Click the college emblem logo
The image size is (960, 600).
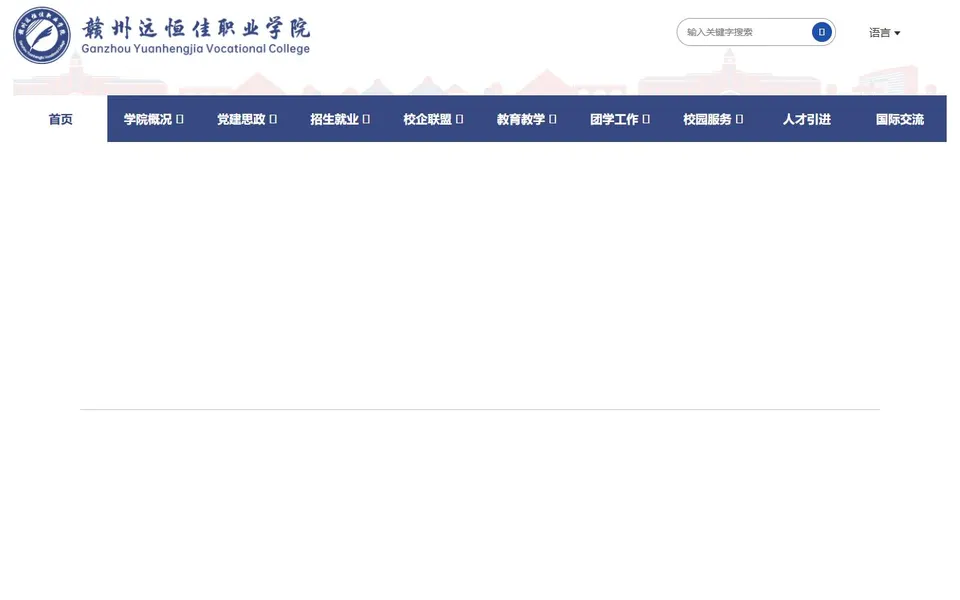(42, 36)
